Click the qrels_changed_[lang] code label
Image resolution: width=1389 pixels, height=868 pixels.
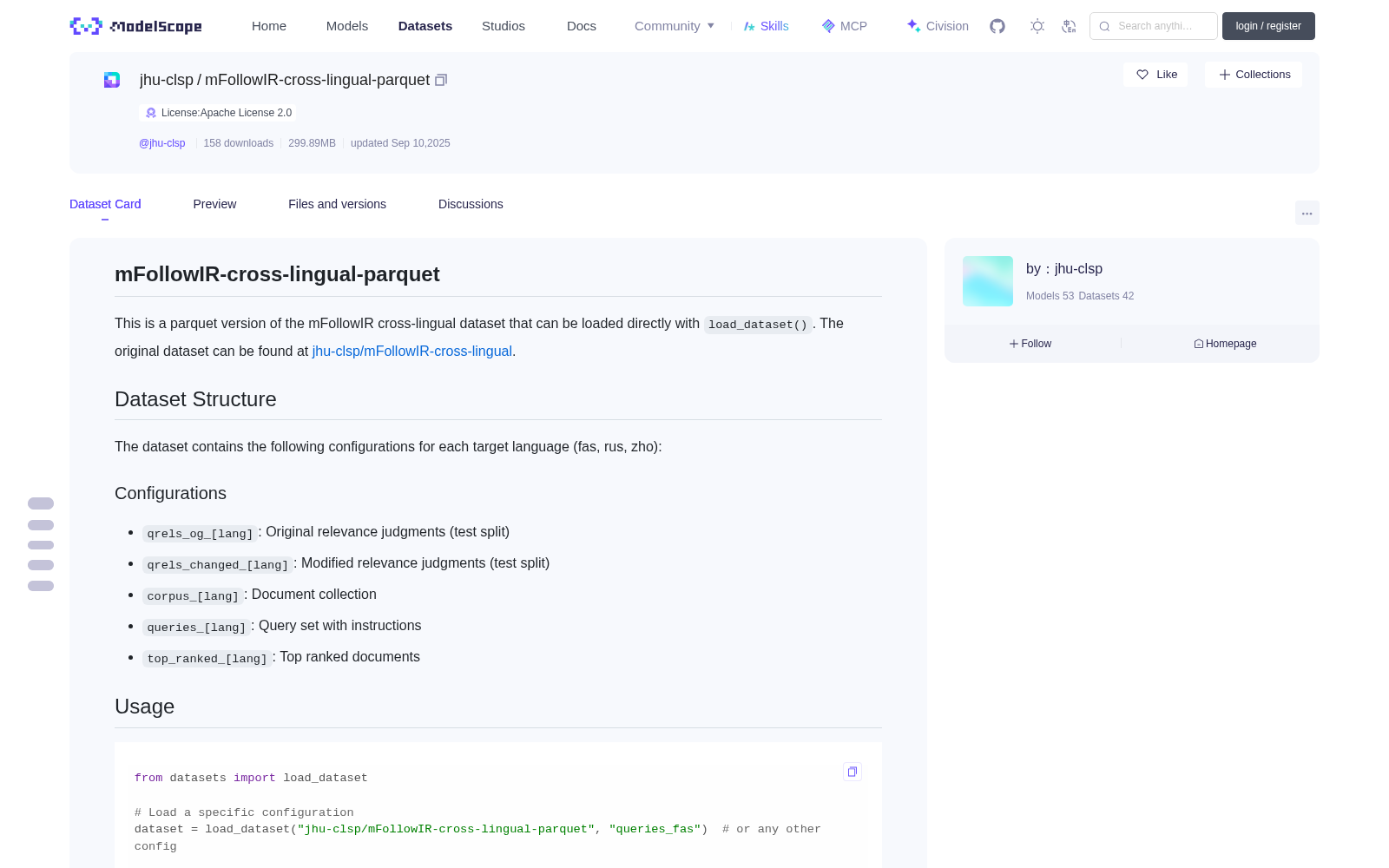pyautogui.click(x=218, y=564)
